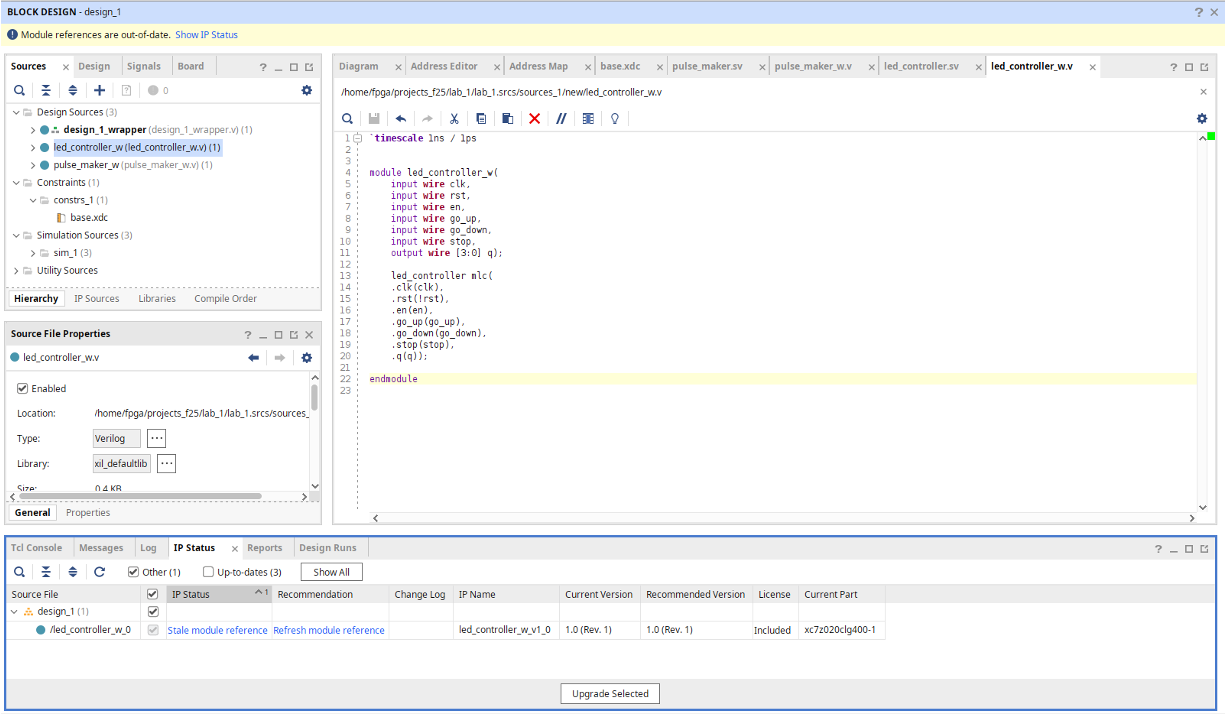
Task: Open Sources panel settings gear
Action: point(306,90)
